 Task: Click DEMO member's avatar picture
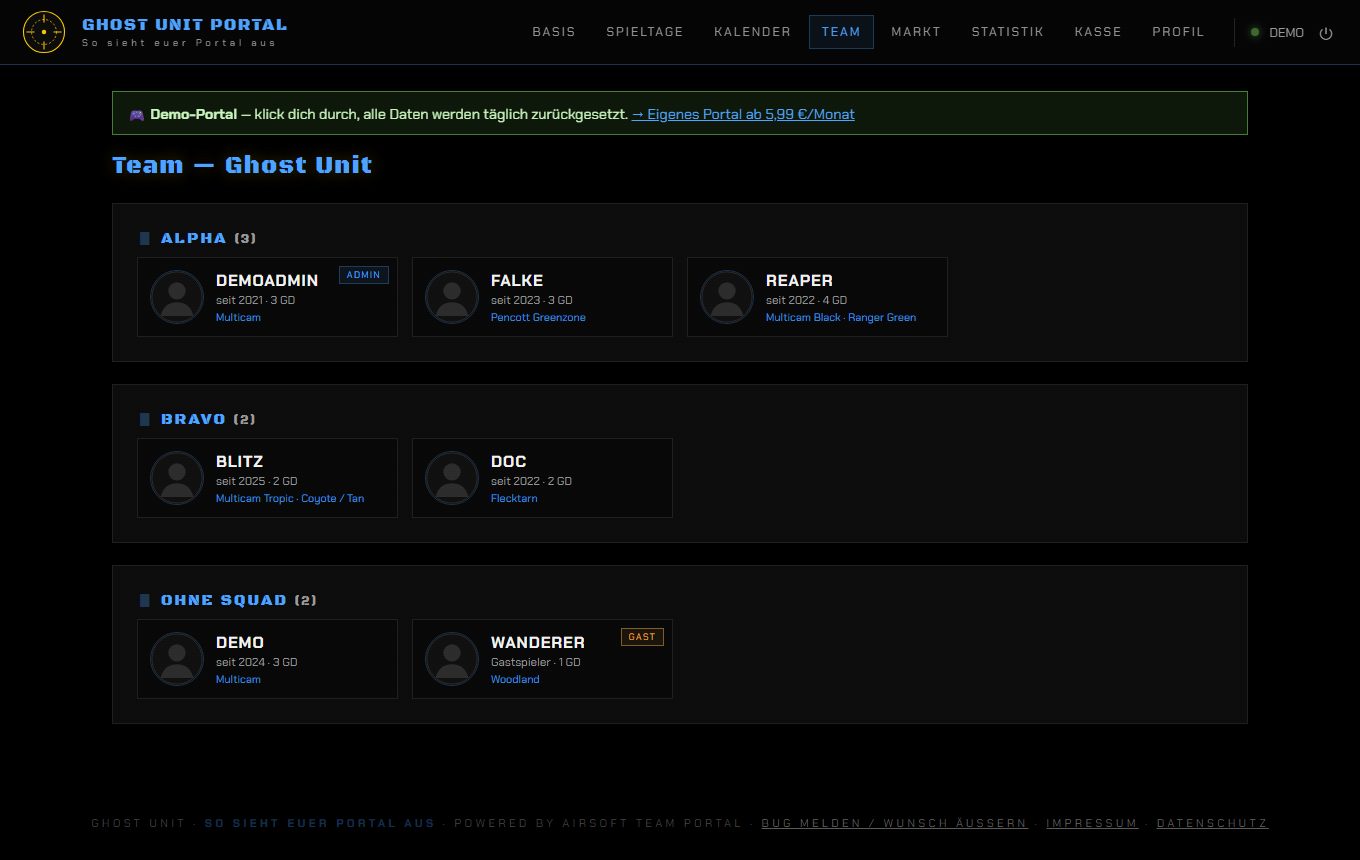[x=177, y=659]
